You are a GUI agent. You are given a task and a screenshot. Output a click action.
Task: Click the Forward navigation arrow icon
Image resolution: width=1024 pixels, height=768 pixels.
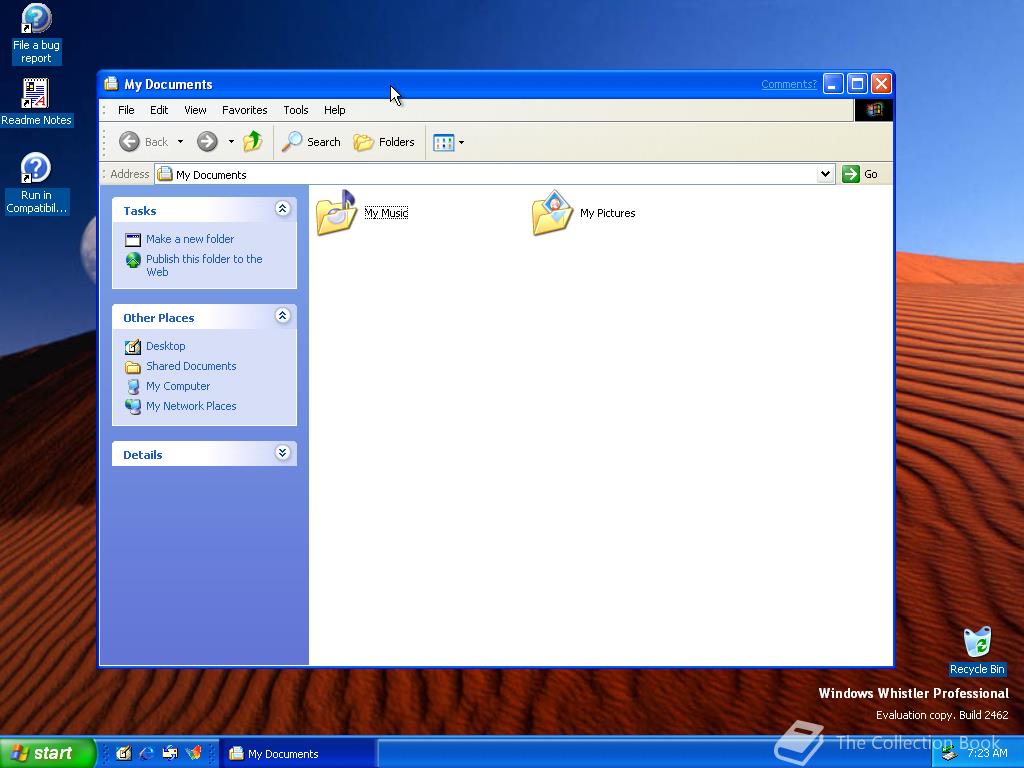coord(207,141)
